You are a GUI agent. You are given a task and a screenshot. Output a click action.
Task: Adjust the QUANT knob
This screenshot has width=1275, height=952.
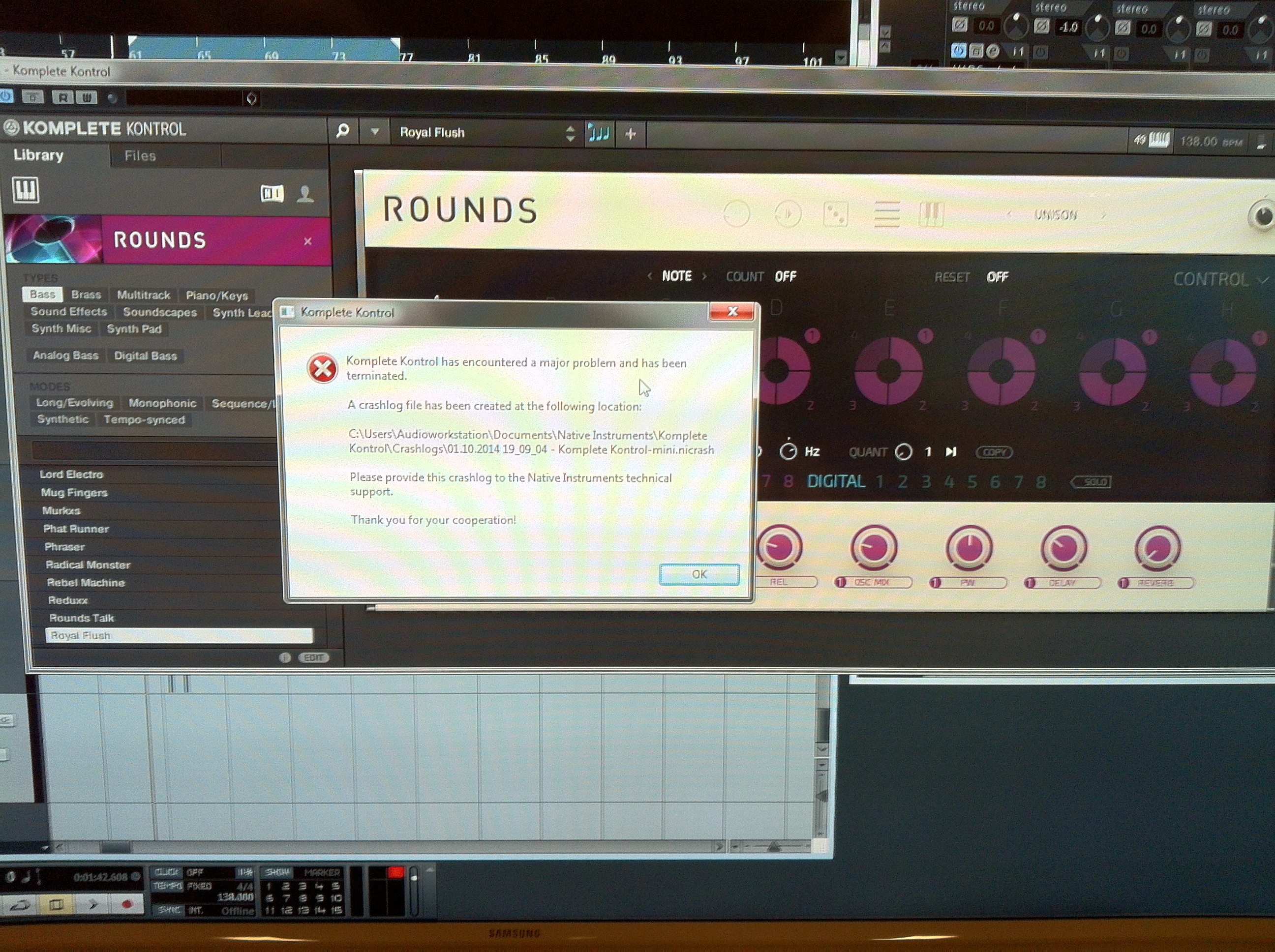903,452
